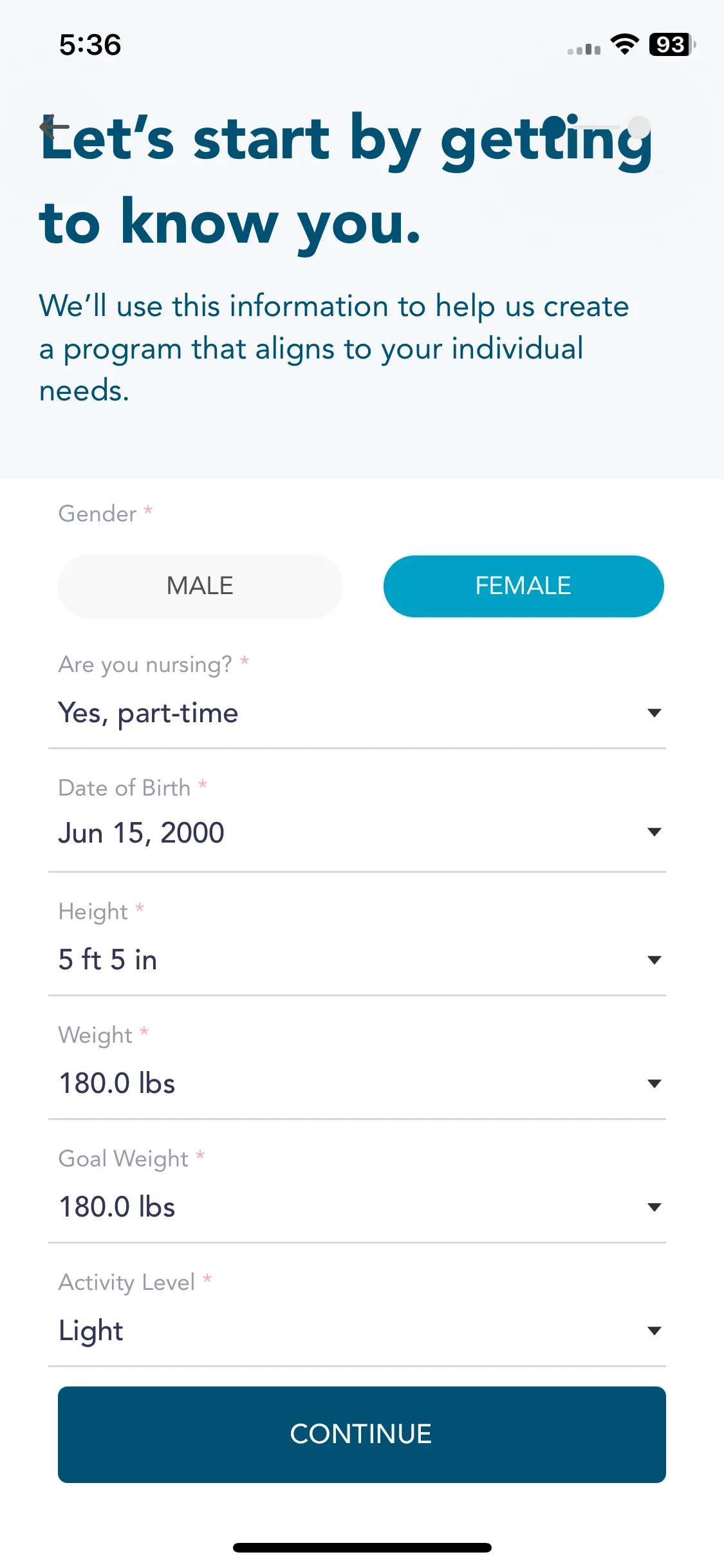724x1568 pixels.
Task: Tap the cellular signal bars icon
Action: tap(584, 49)
